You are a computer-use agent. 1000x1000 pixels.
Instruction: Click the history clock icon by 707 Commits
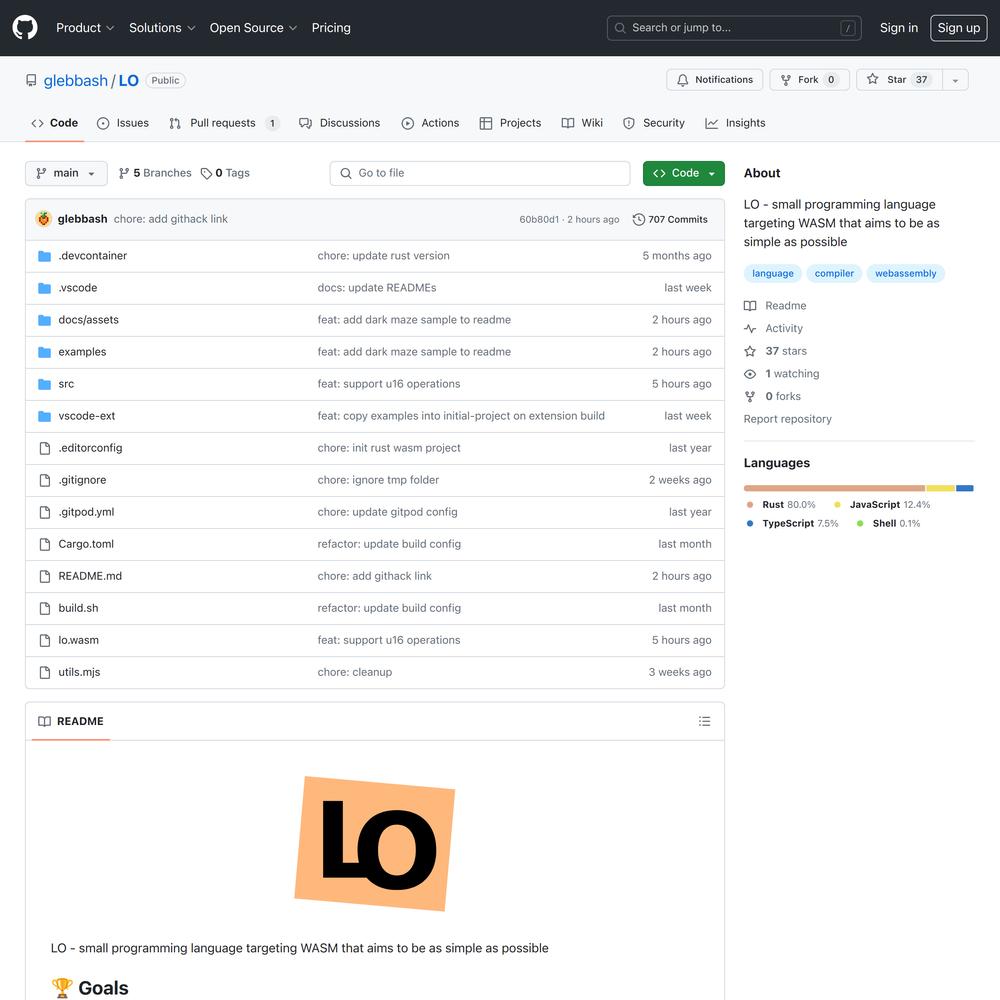point(638,219)
